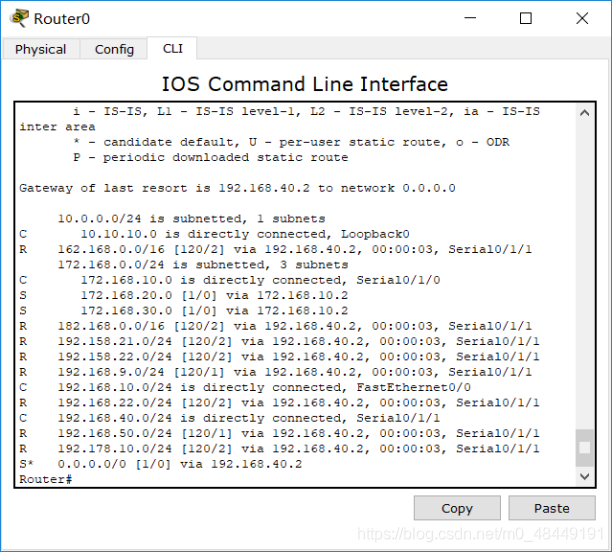Viewport: 612px width, 552px height.
Task: Click the 192.168.10.0/24 FastEthernet0/0 line
Action: click(x=245, y=387)
